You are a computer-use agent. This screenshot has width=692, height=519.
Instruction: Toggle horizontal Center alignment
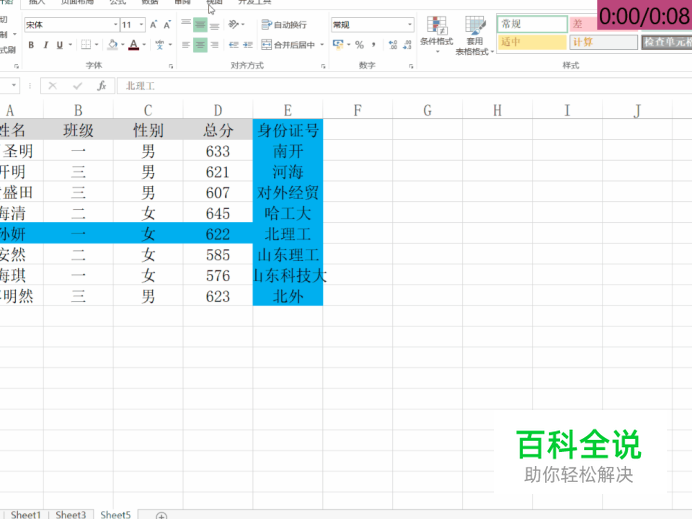[200, 45]
